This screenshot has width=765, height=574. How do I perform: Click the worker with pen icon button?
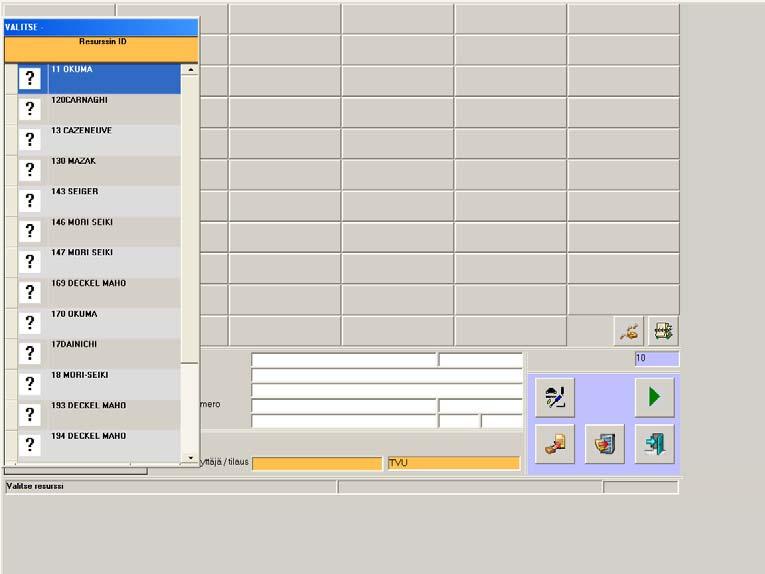pyautogui.click(x=555, y=397)
